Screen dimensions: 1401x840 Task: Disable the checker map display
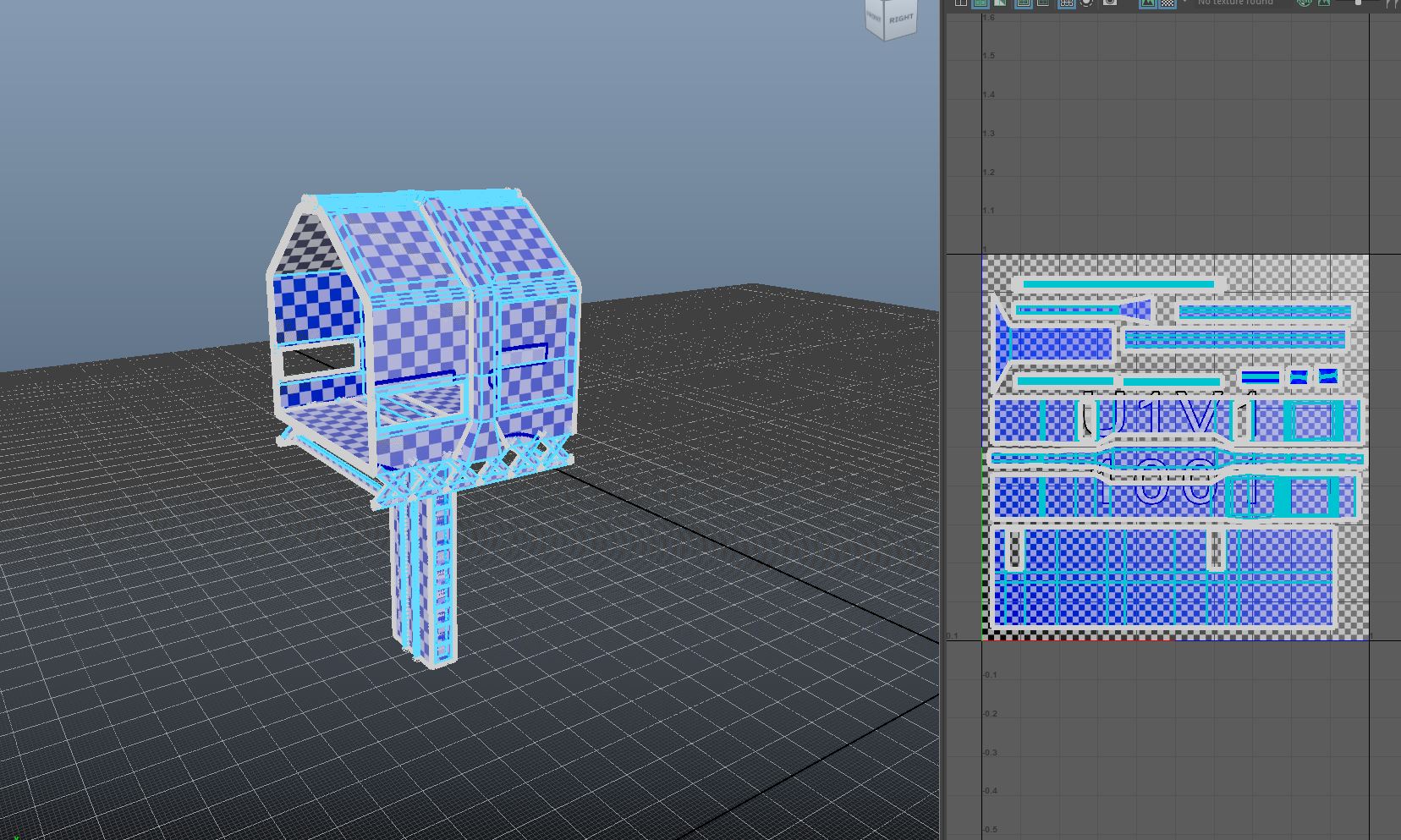tap(1167, 3)
